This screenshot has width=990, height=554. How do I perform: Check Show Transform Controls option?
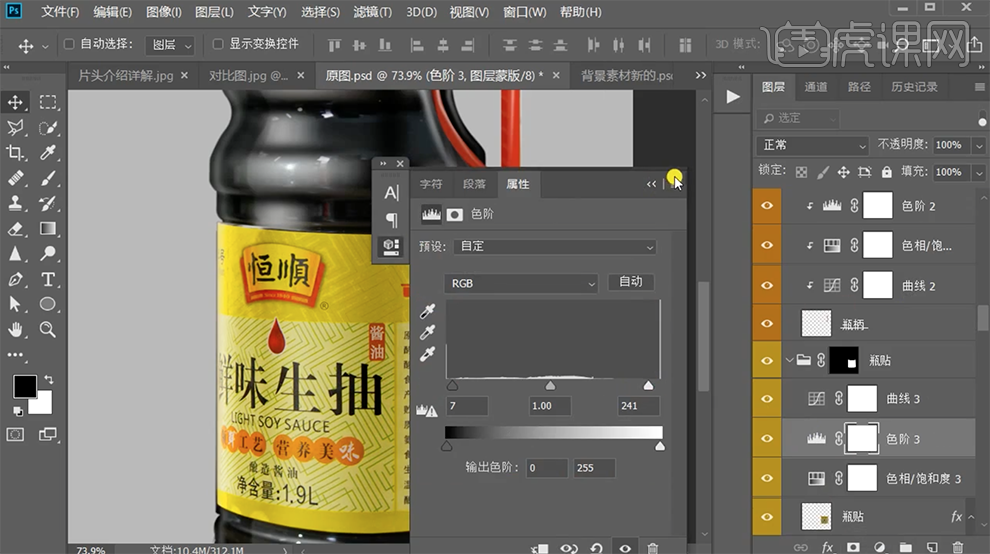(218, 45)
